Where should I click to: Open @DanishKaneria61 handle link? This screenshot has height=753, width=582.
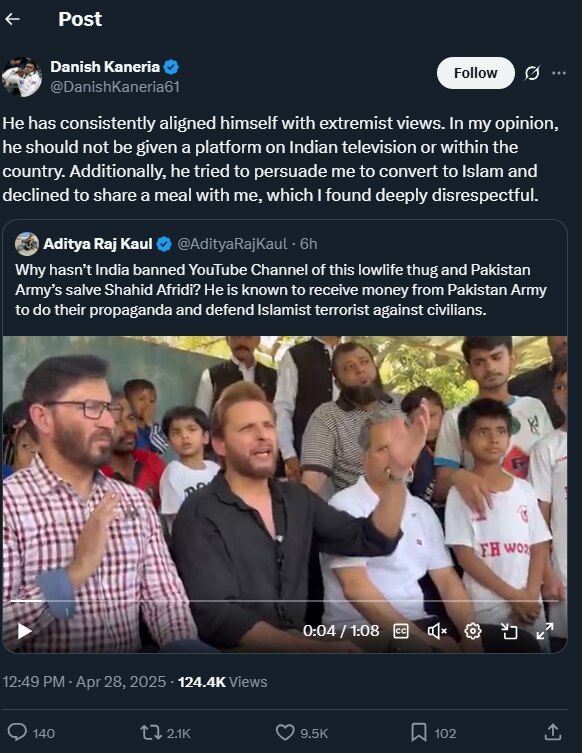115,87
